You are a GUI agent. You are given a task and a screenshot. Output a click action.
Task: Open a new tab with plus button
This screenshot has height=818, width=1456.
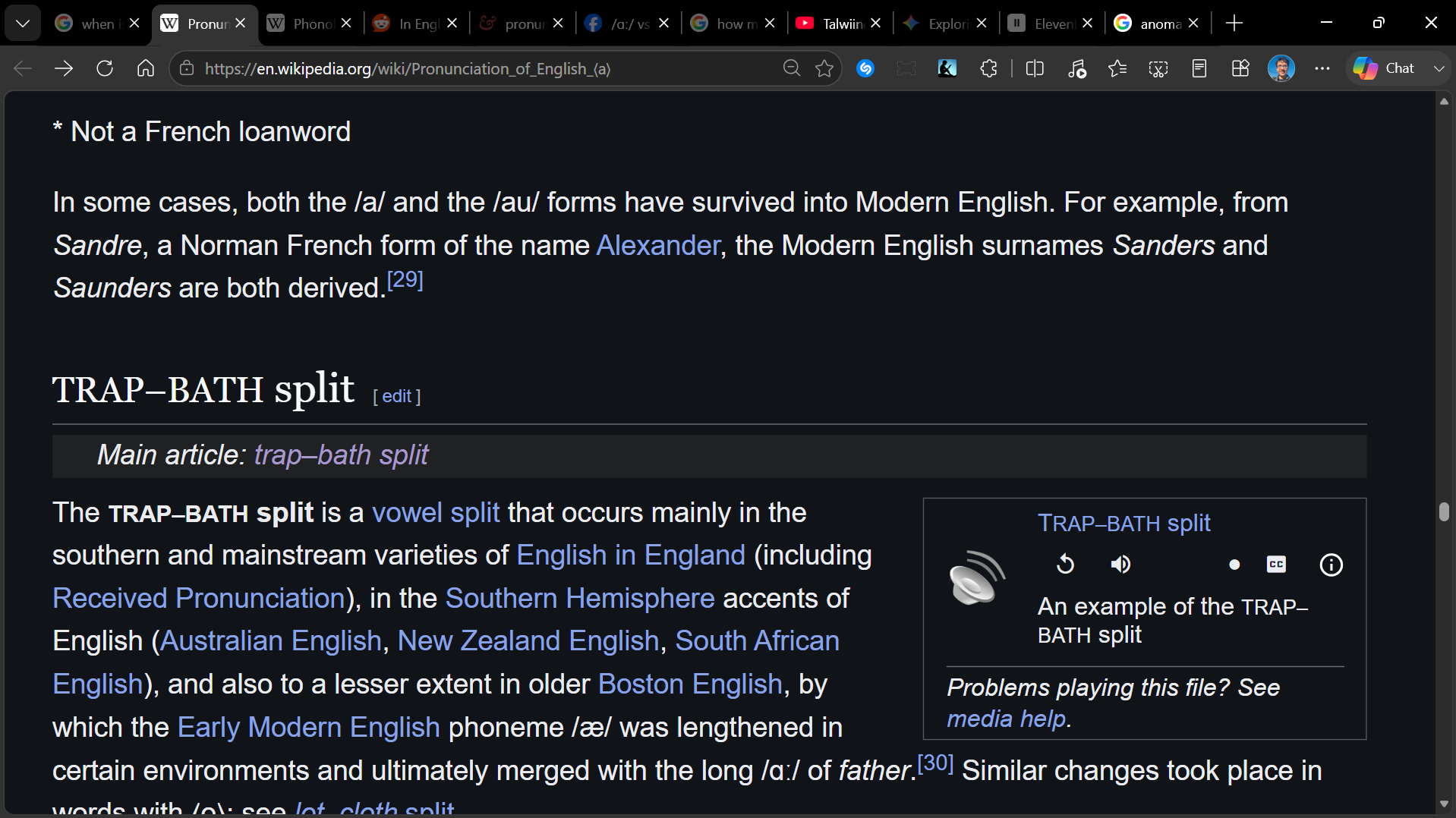click(1234, 24)
